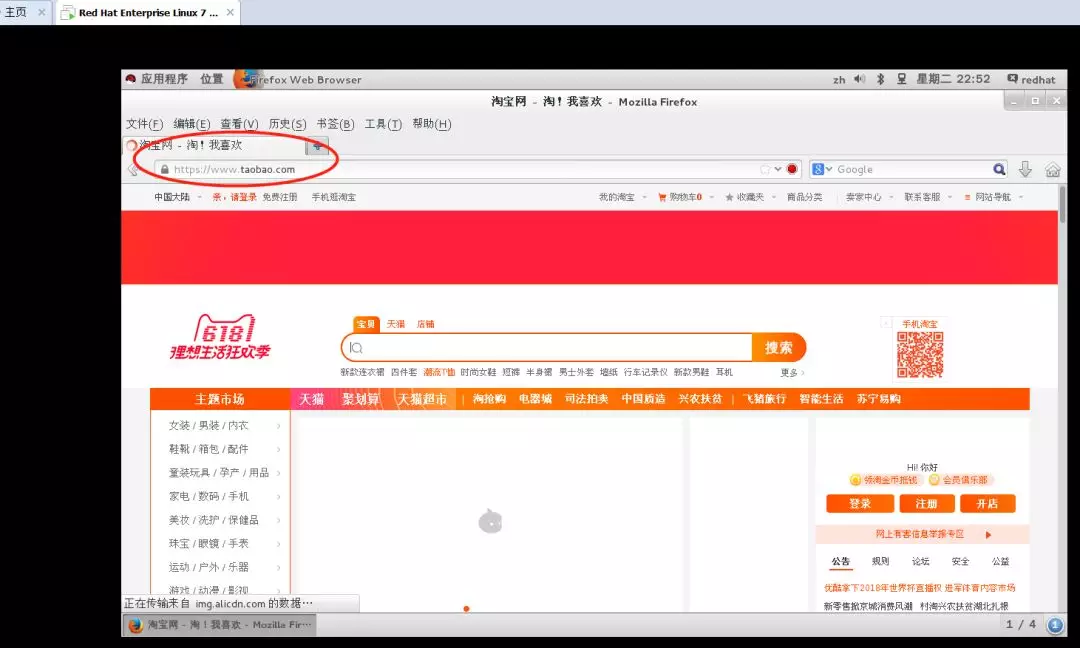1080x648 pixels.
Task: Click the 登录 button
Action: click(x=860, y=503)
